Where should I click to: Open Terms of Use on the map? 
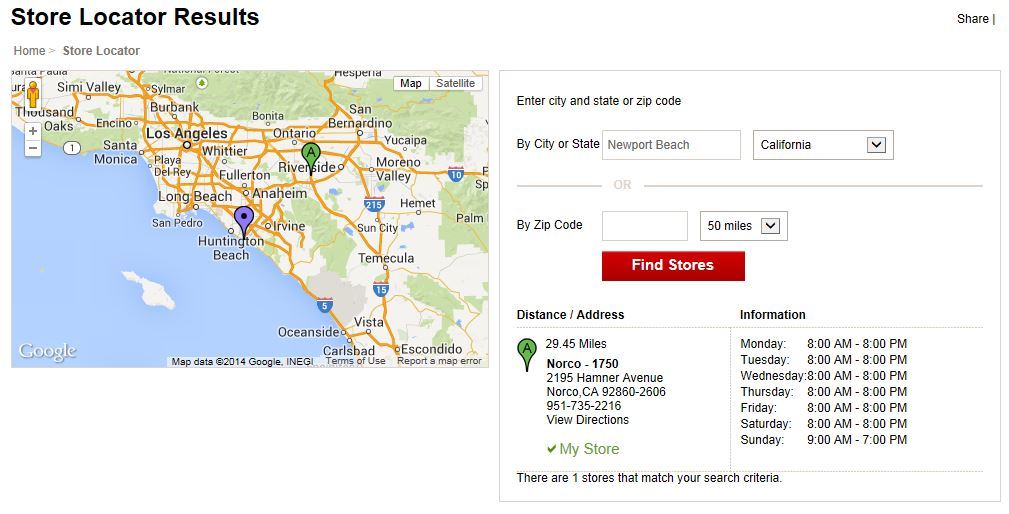[355, 361]
